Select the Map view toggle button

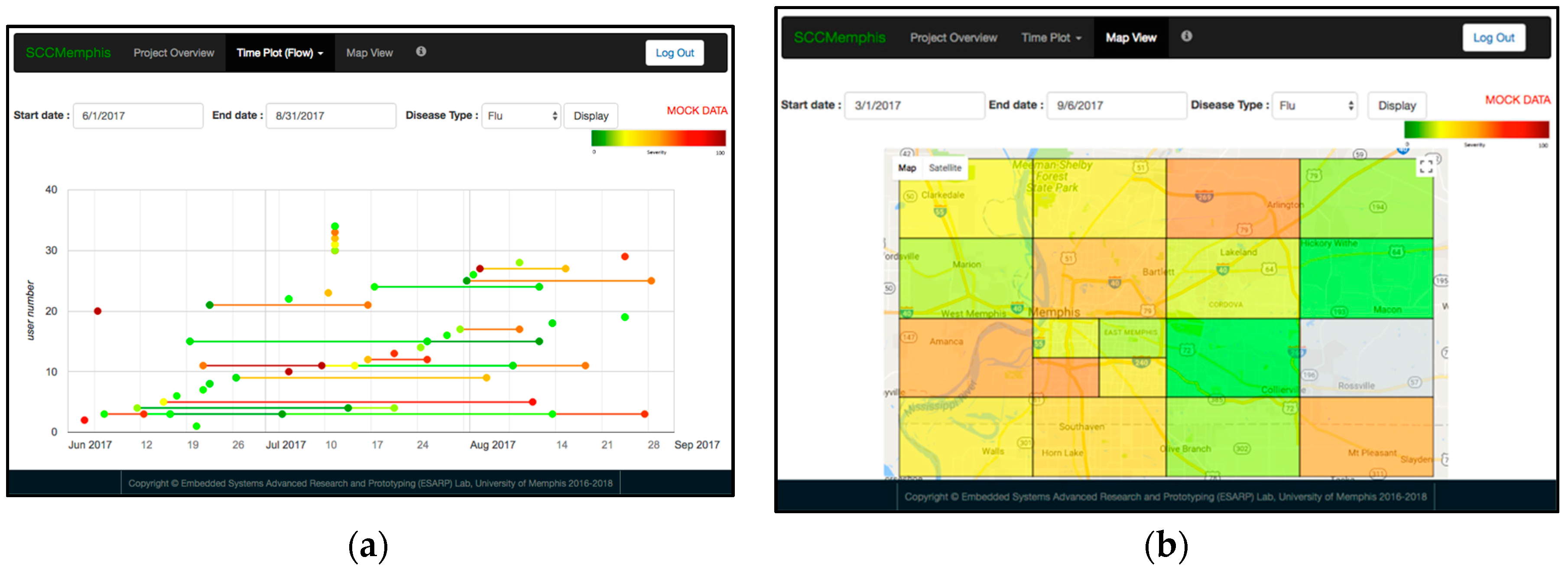[x=907, y=168]
